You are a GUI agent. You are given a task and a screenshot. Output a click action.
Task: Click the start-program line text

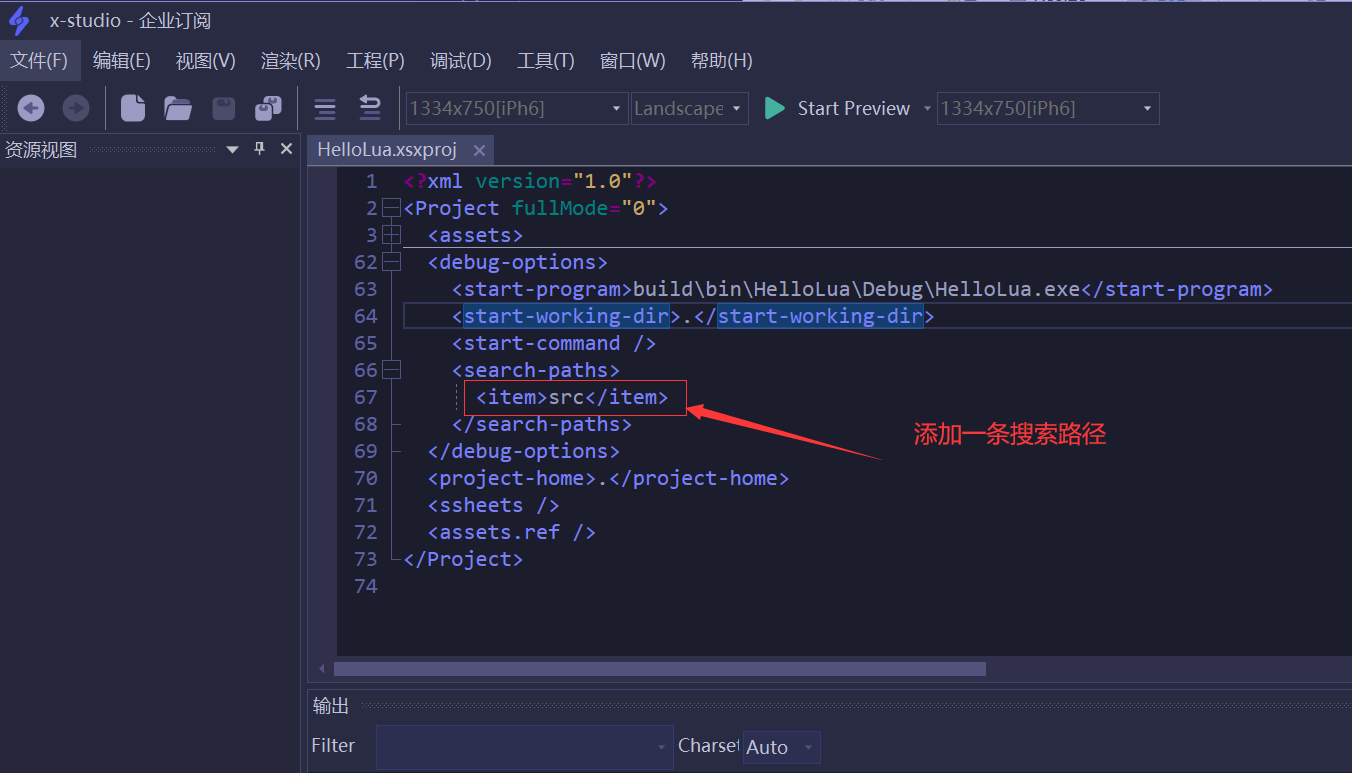pos(862,289)
